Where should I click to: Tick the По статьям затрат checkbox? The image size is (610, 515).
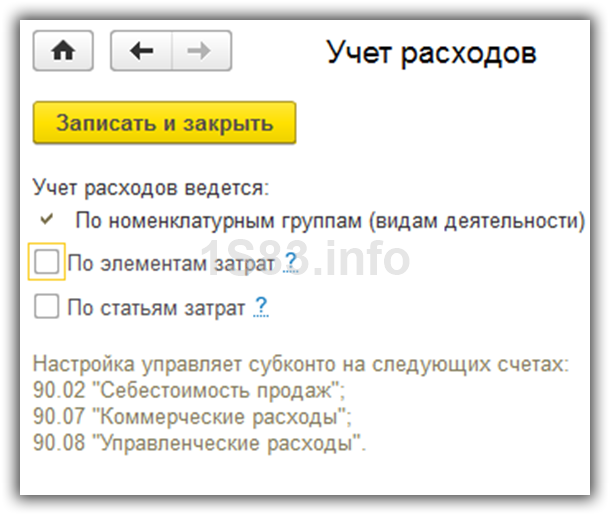[x=47, y=308]
